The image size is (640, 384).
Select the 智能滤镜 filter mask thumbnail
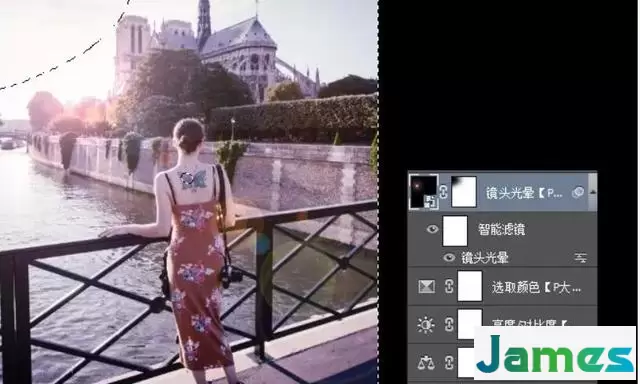455,231
